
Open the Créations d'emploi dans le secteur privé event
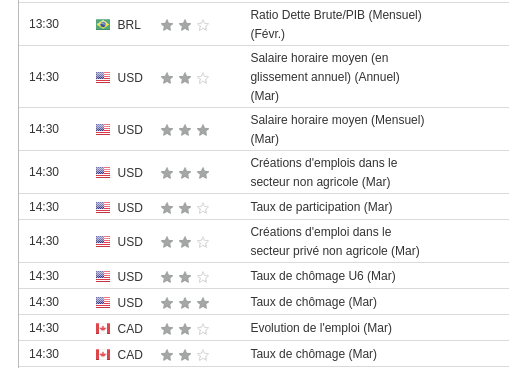(x=335, y=241)
